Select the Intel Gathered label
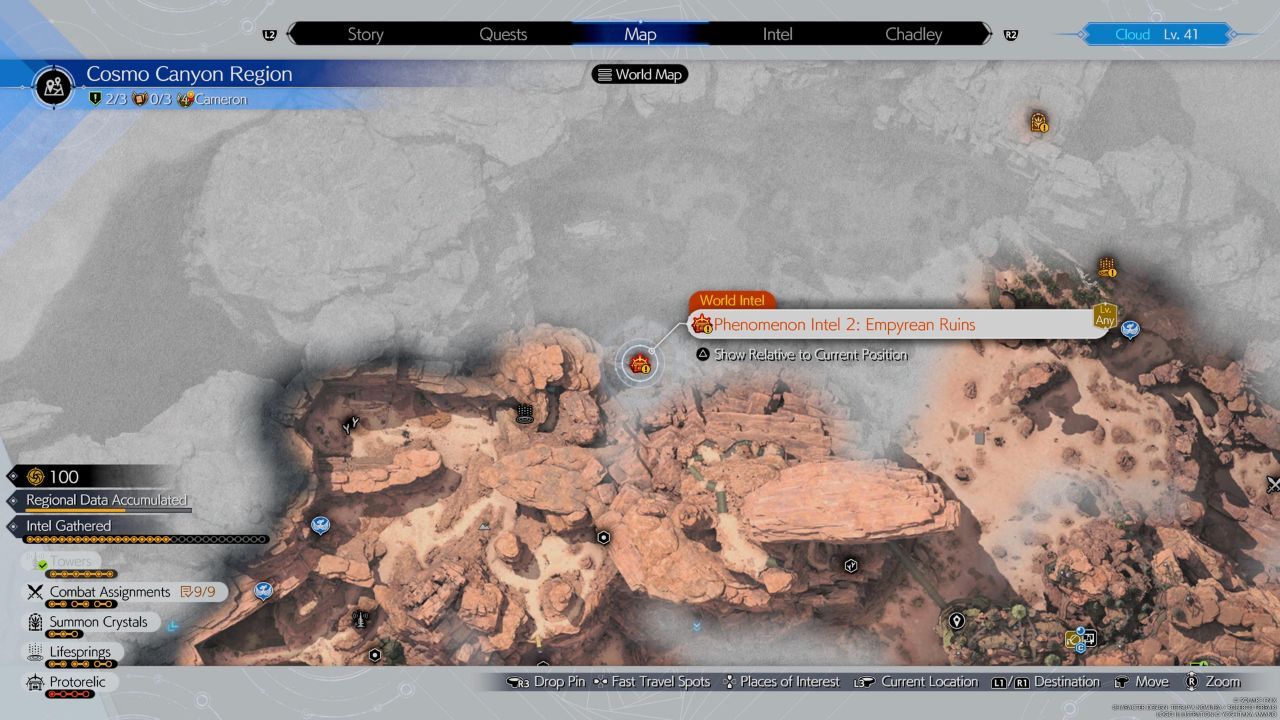 tap(69, 526)
